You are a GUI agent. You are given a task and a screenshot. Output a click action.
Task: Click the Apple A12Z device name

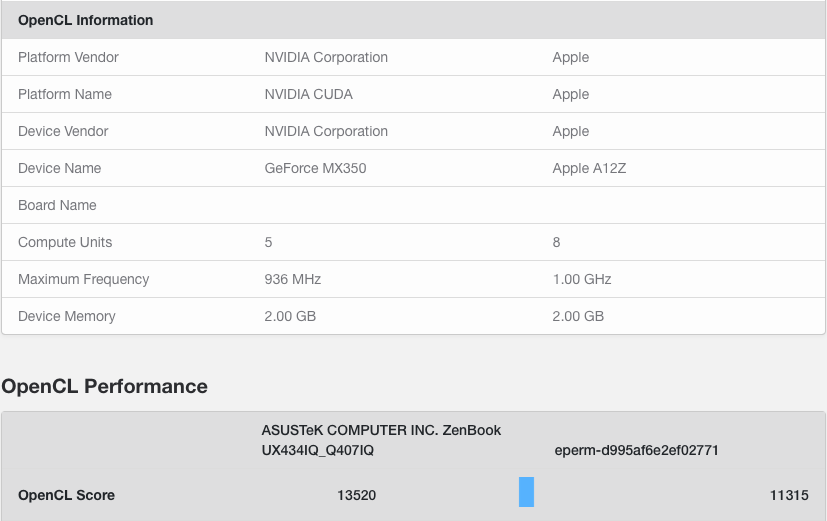(x=588, y=168)
